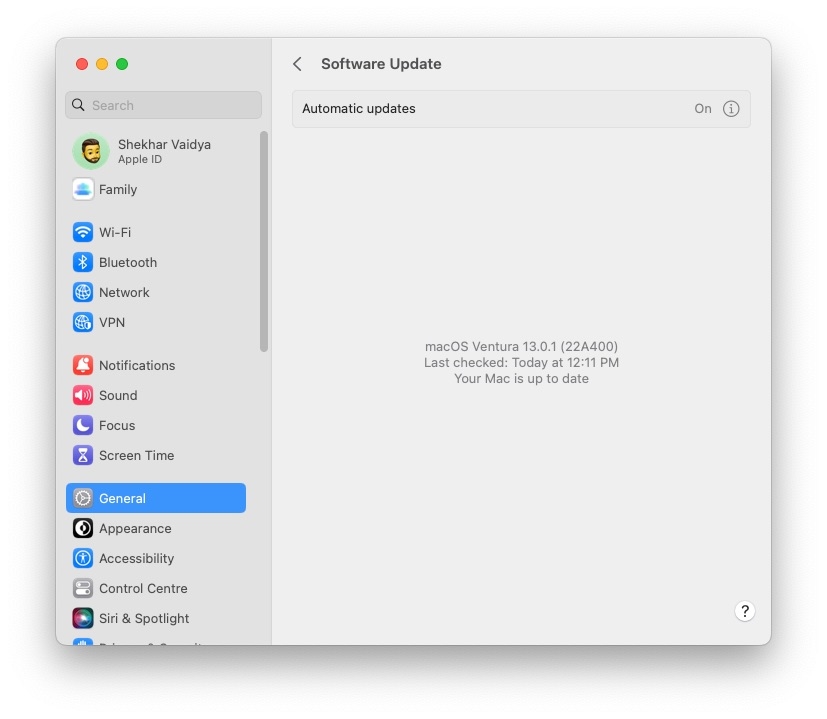Click the Bluetooth icon in sidebar
Image resolution: width=827 pixels, height=719 pixels.
83,262
